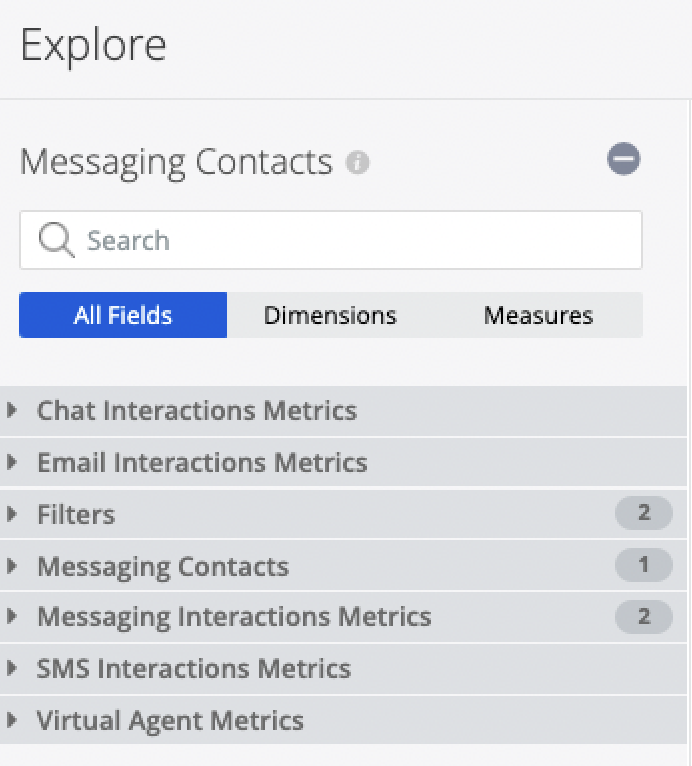This screenshot has height=766, width=692.
Task: Expand the Messaging Contacts group arrow
Action: click(12, 566)
